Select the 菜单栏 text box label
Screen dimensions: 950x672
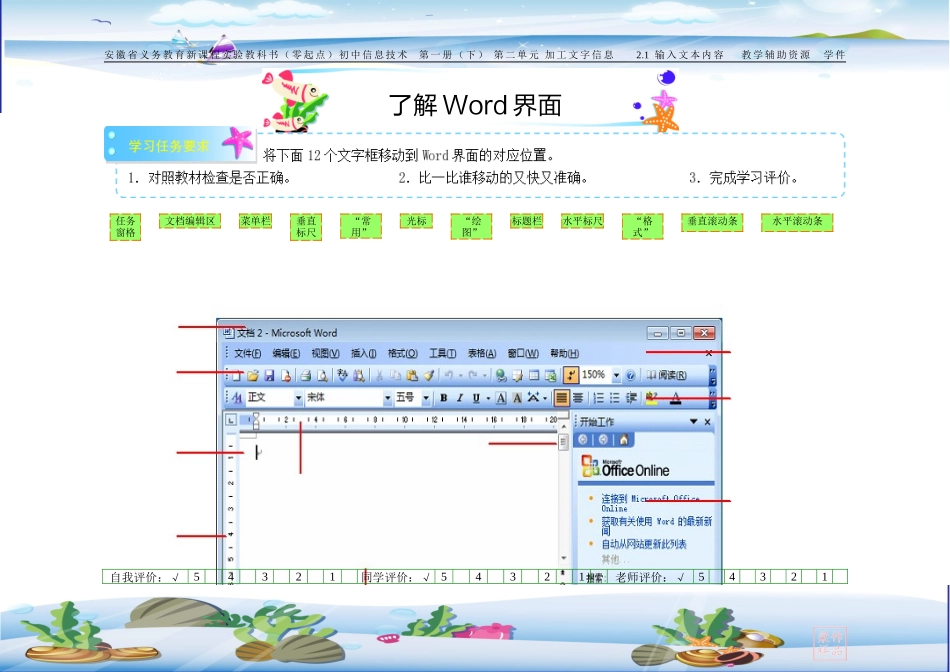255,221
